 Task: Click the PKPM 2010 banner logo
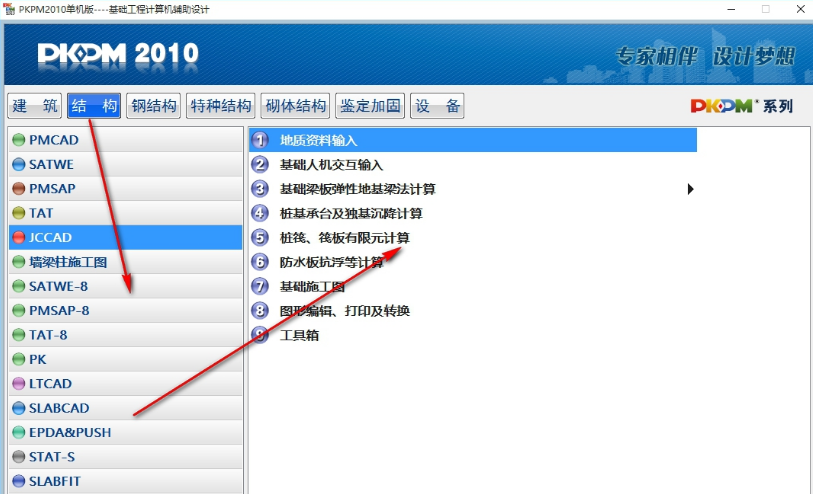[118, 54]
